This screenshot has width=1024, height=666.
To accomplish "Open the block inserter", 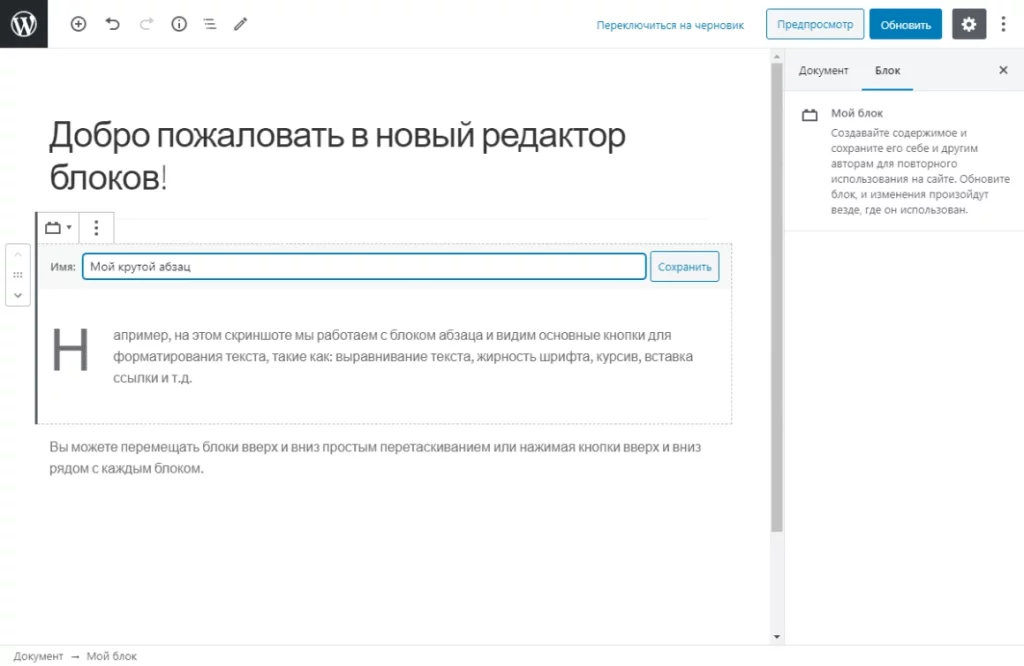I will (78, 24).
